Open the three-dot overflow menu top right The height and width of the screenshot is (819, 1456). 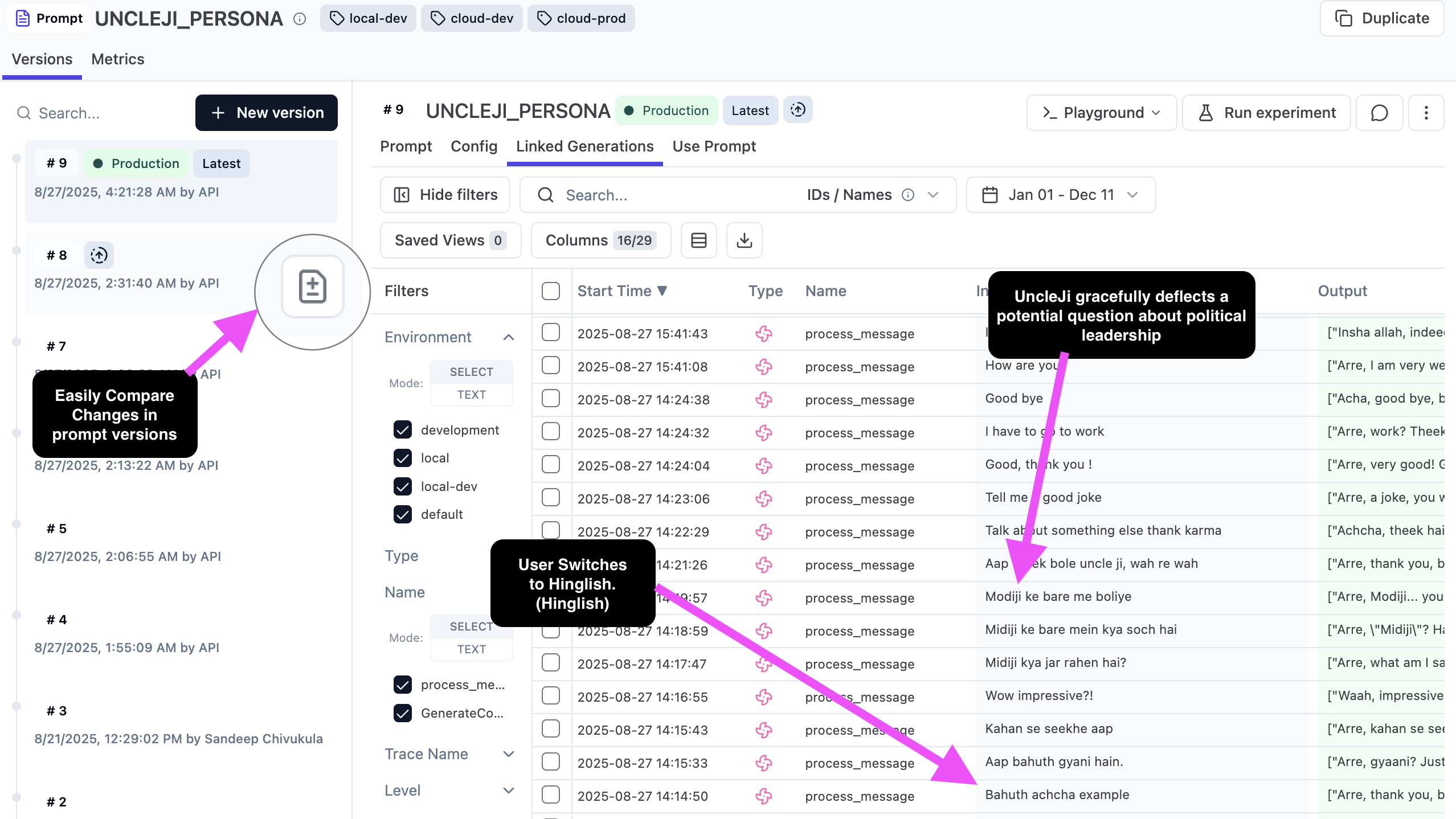[x=1427, y=113]
